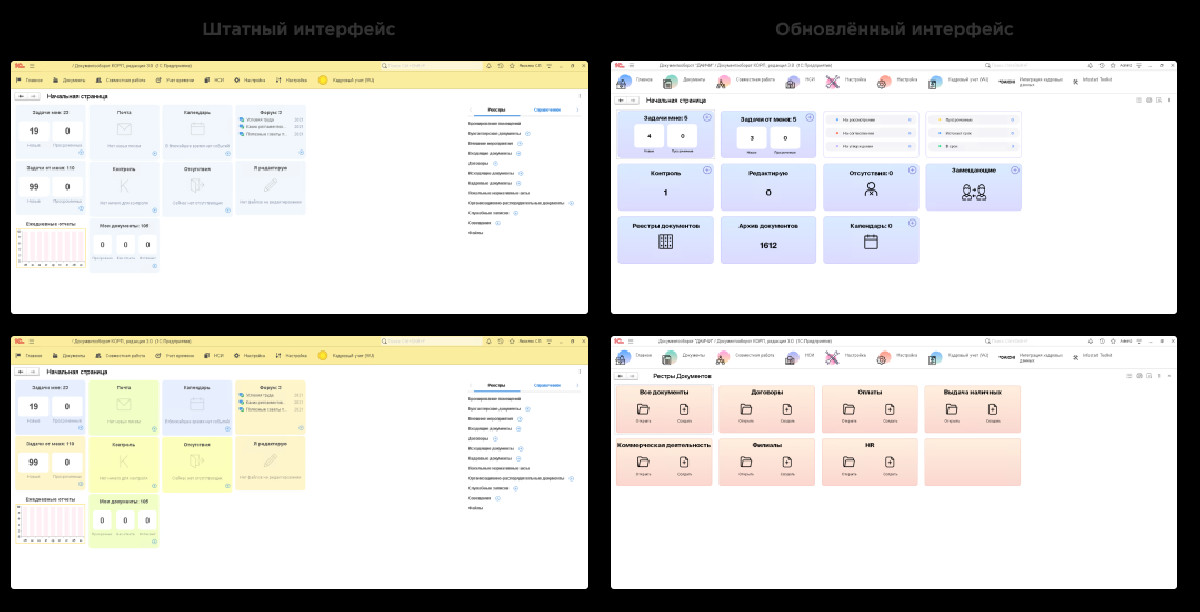Screen dimensions: 1200x612
Task: Open Совместная работа section in Реестры Документов window
Action: pos(747,356)
